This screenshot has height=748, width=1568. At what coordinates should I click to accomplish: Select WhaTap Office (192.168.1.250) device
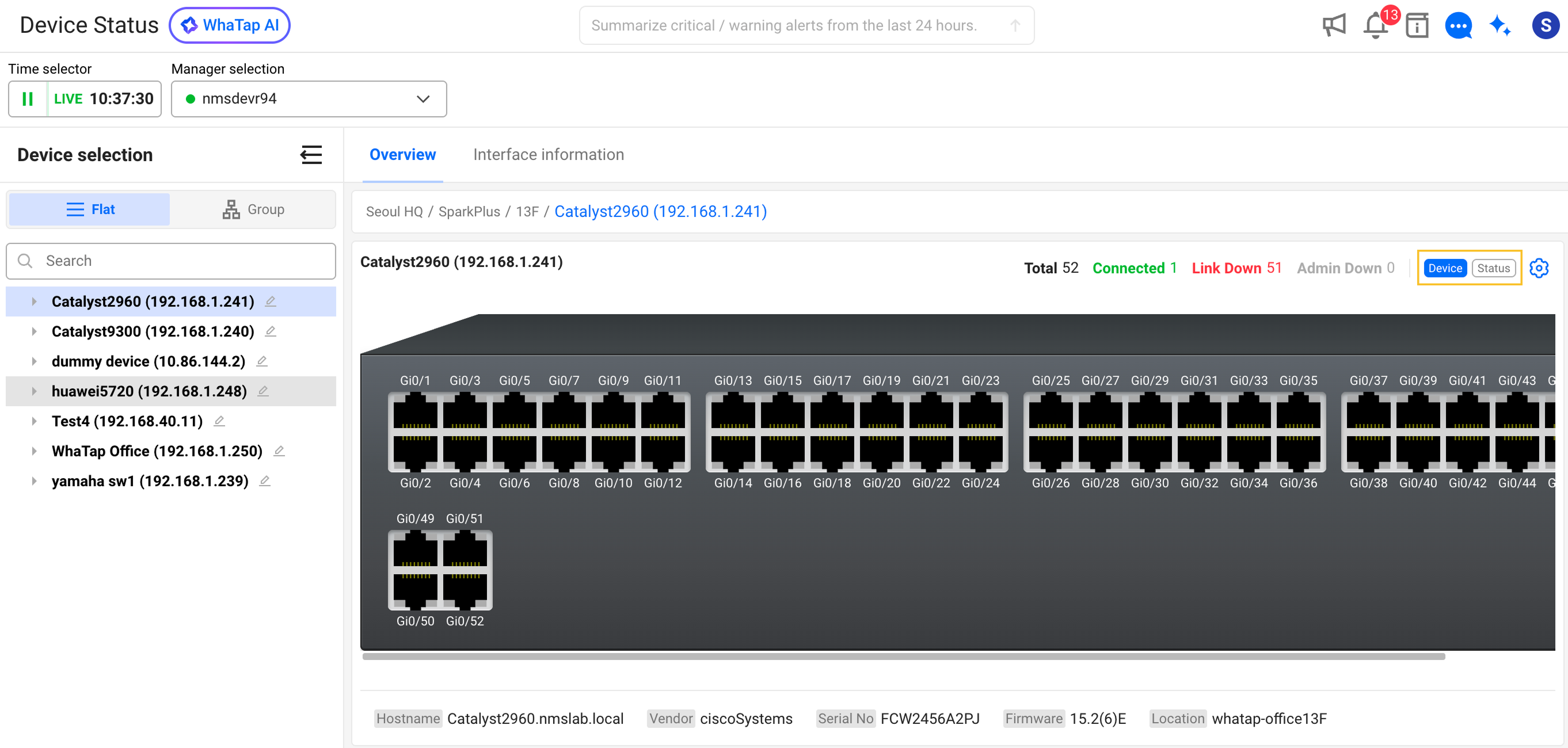pyautogui.click(x=157, y=451)
